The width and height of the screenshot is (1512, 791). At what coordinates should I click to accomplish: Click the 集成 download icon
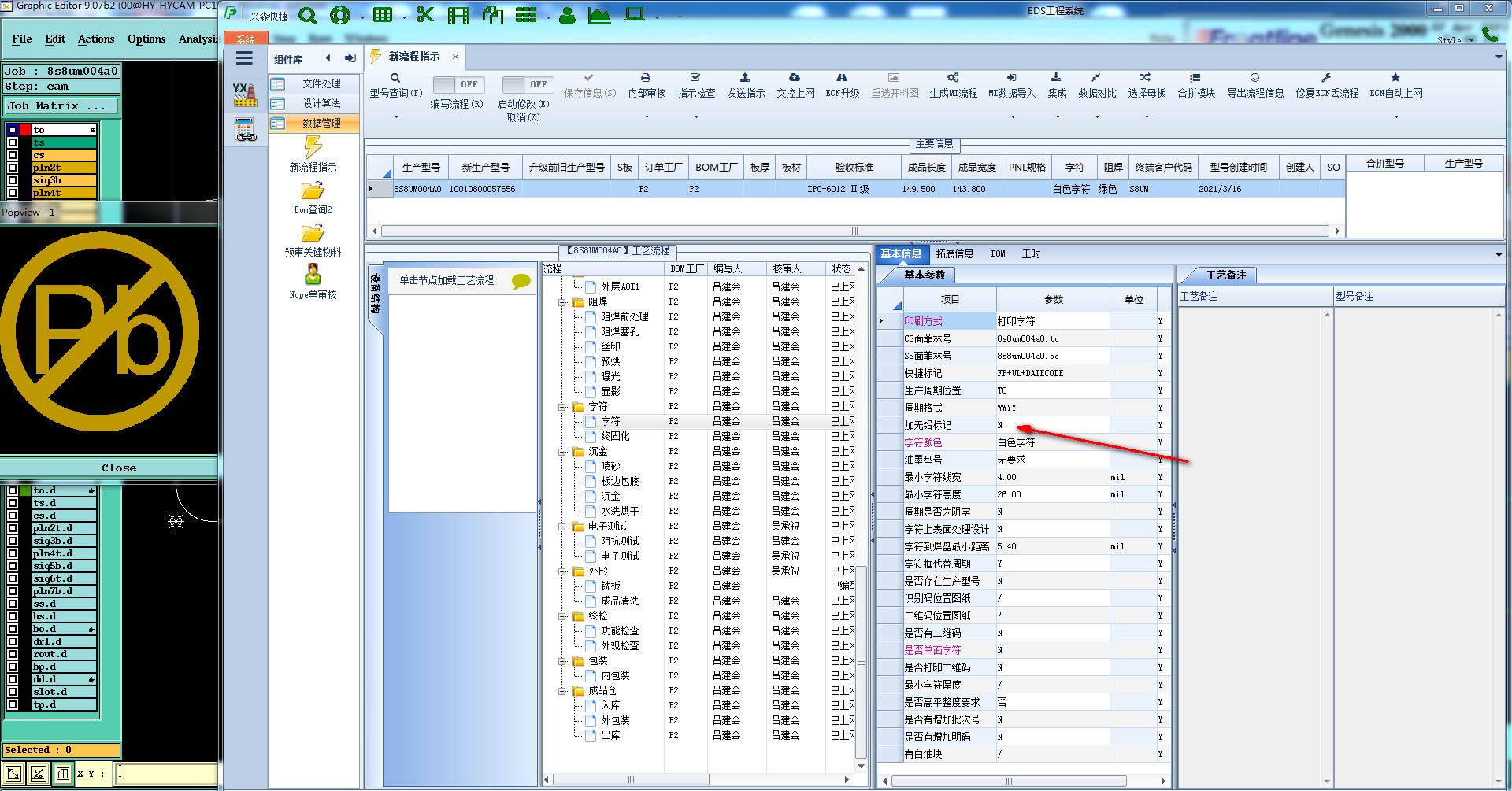point(1056,78)
